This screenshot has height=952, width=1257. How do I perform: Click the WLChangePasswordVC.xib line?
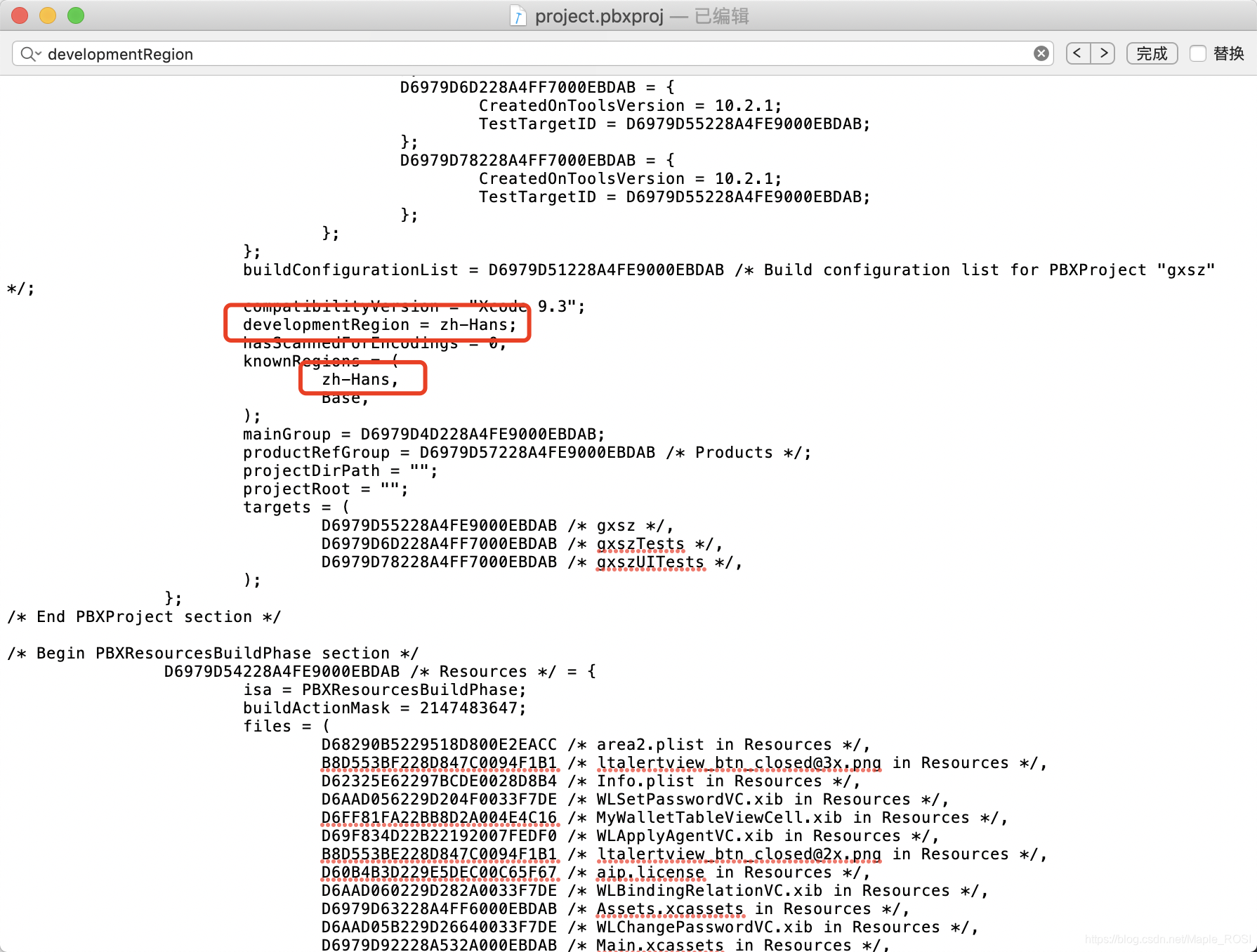(650, 927)
